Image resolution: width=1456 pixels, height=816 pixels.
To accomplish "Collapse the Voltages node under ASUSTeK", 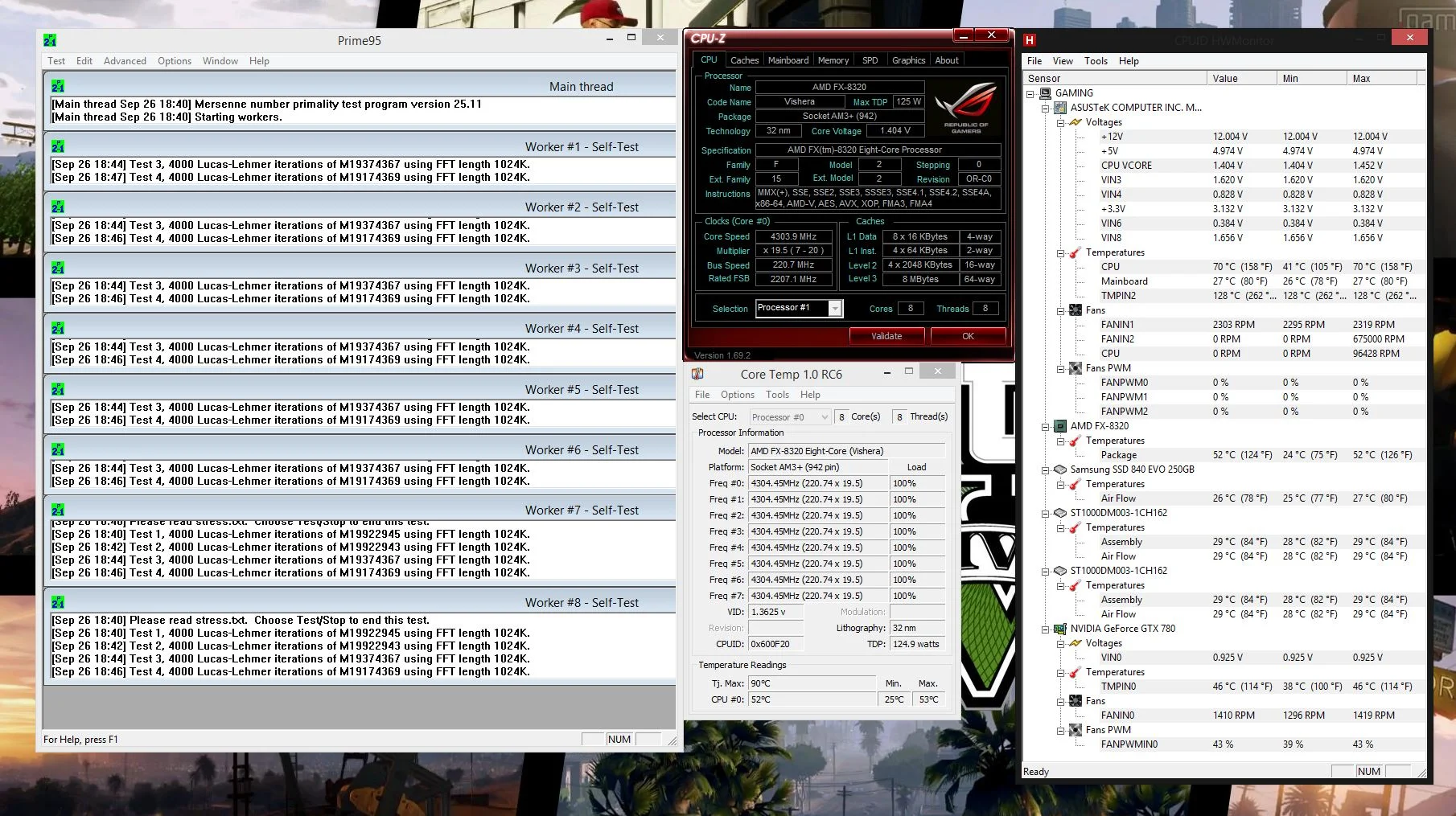I will click(1060, 122).
